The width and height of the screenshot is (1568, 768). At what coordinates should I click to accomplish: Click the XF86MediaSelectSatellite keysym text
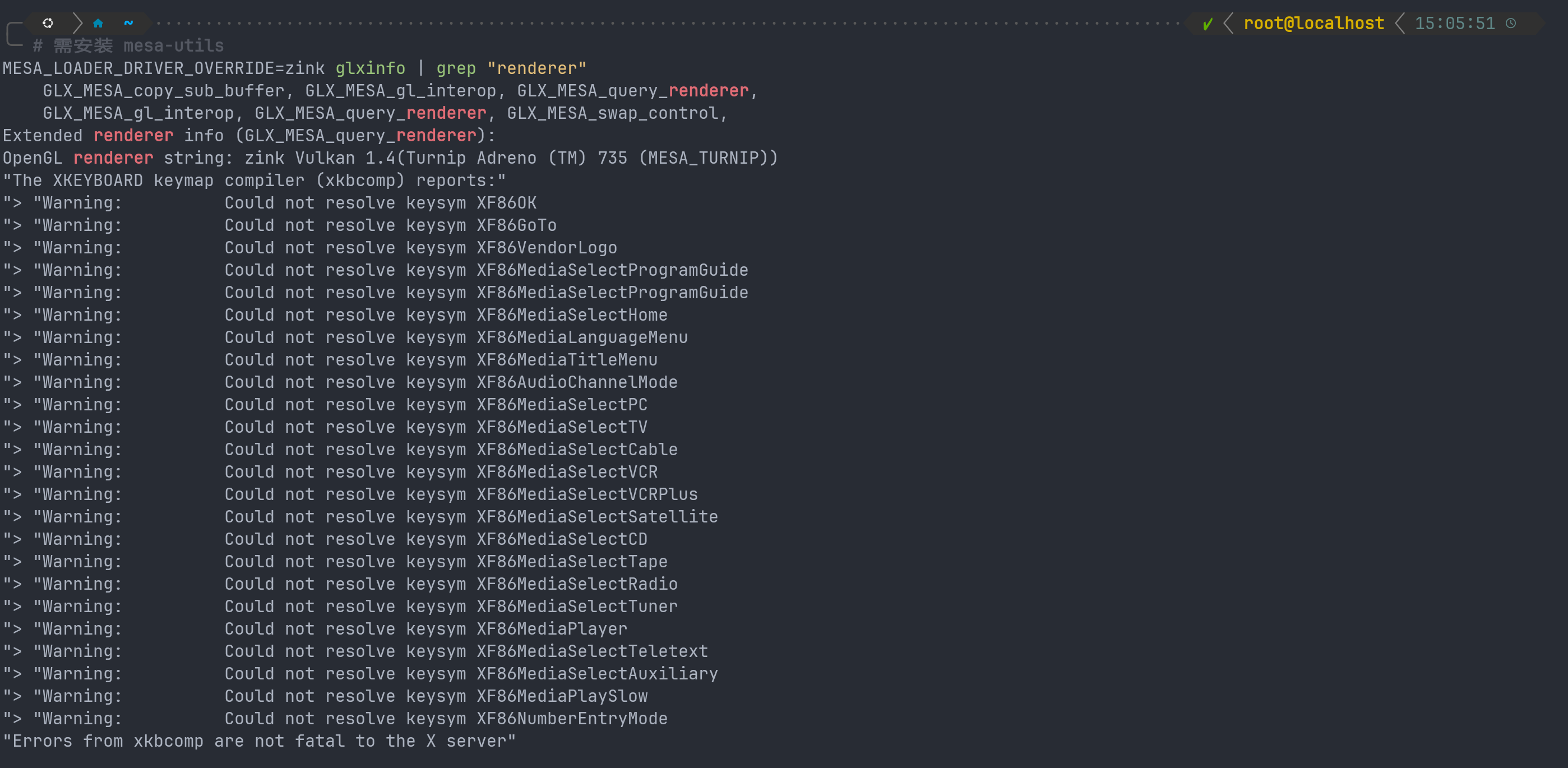point(597,517)
